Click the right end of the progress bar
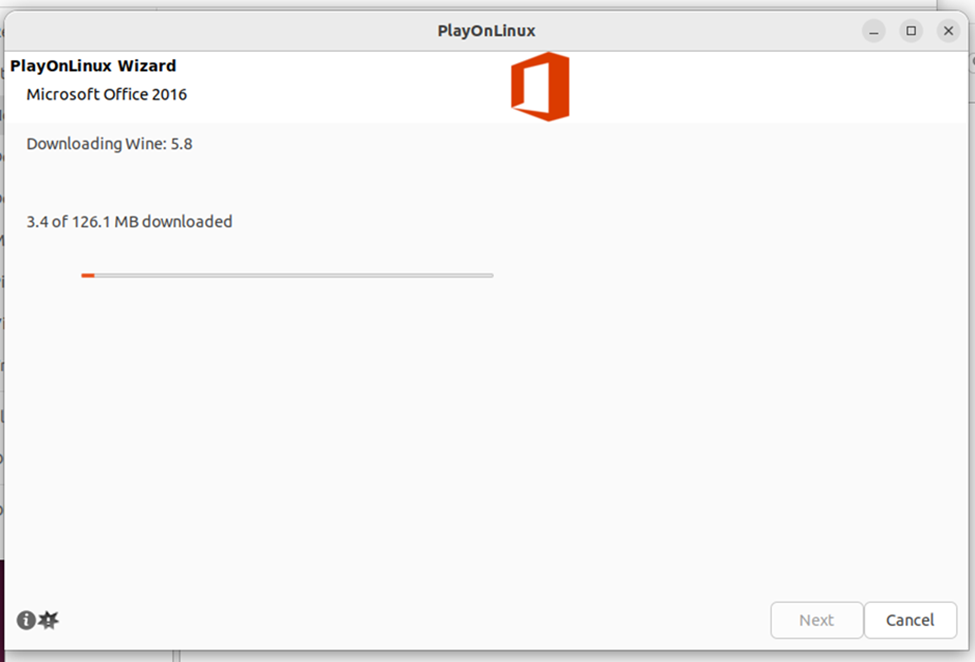 (490, 275)
